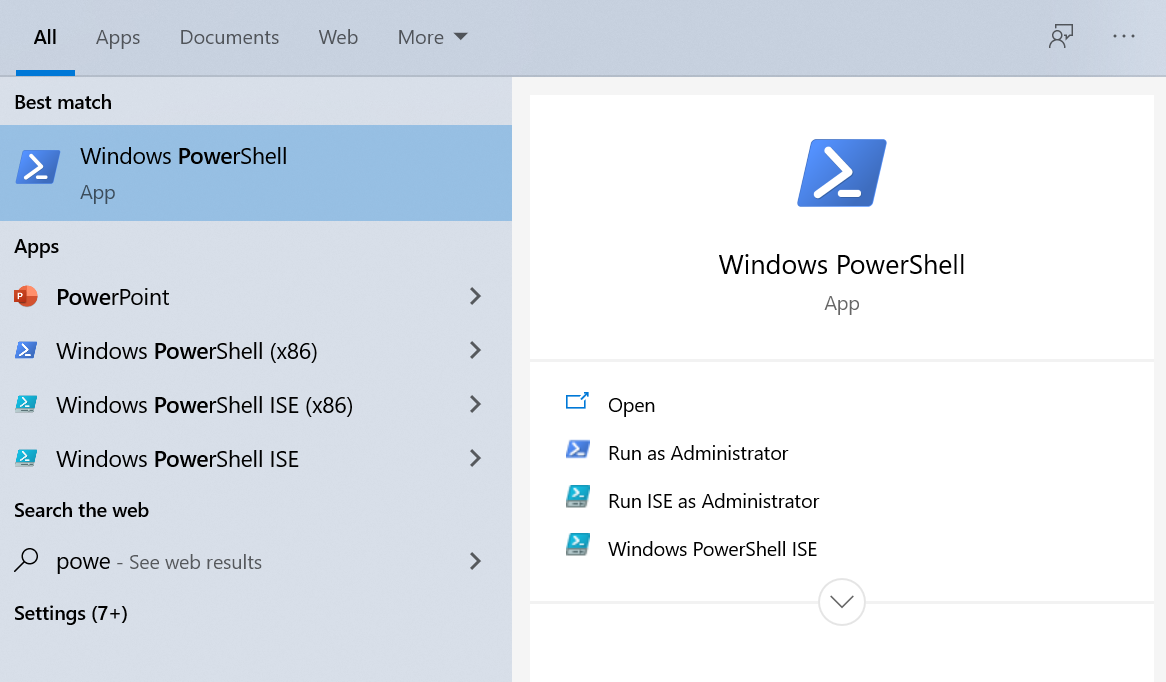Run ISE as Administrator
The height and width of the screenshot is (682, 1166).
[x=713, y=500]
